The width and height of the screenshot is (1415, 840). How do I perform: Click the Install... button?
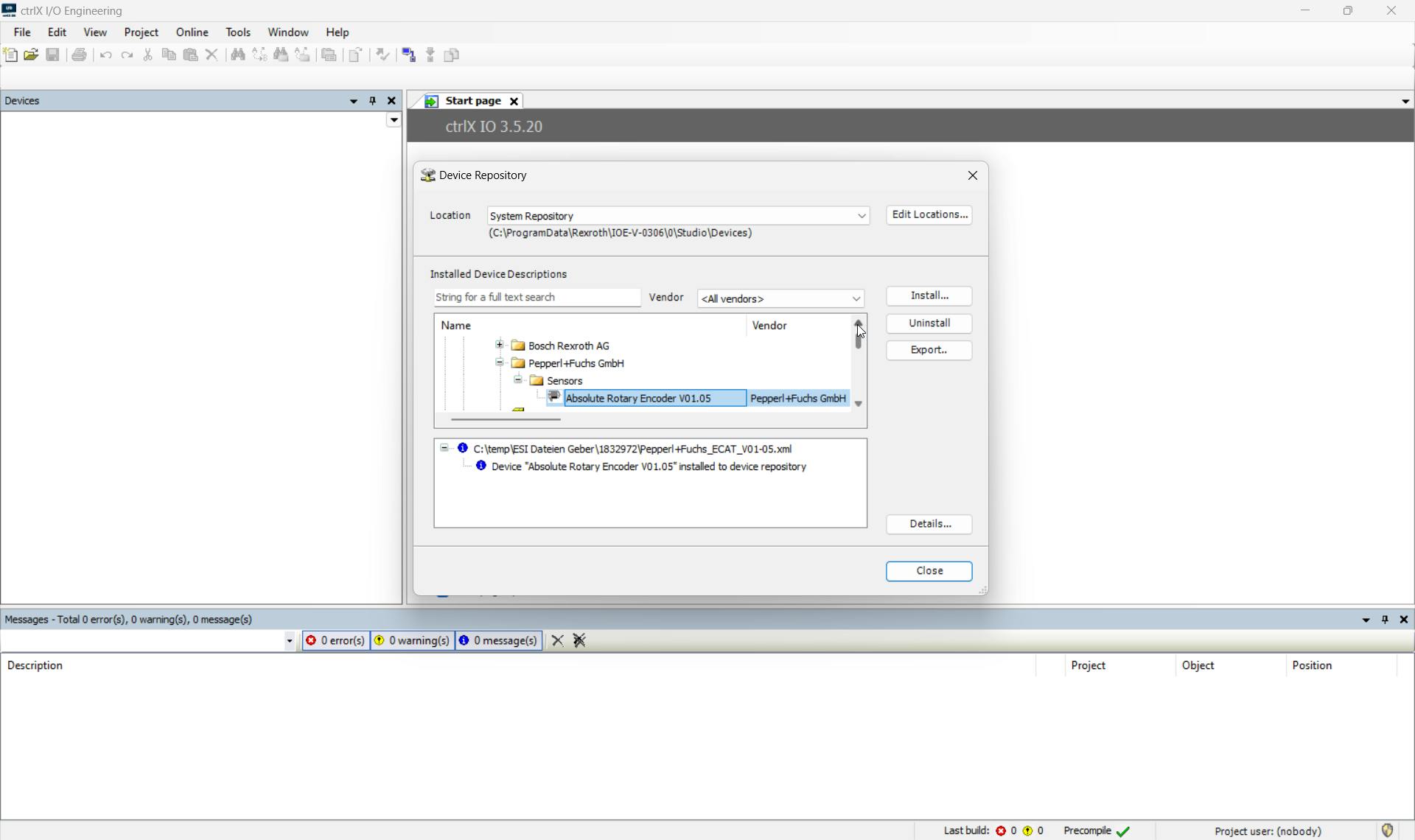point(929,296)
